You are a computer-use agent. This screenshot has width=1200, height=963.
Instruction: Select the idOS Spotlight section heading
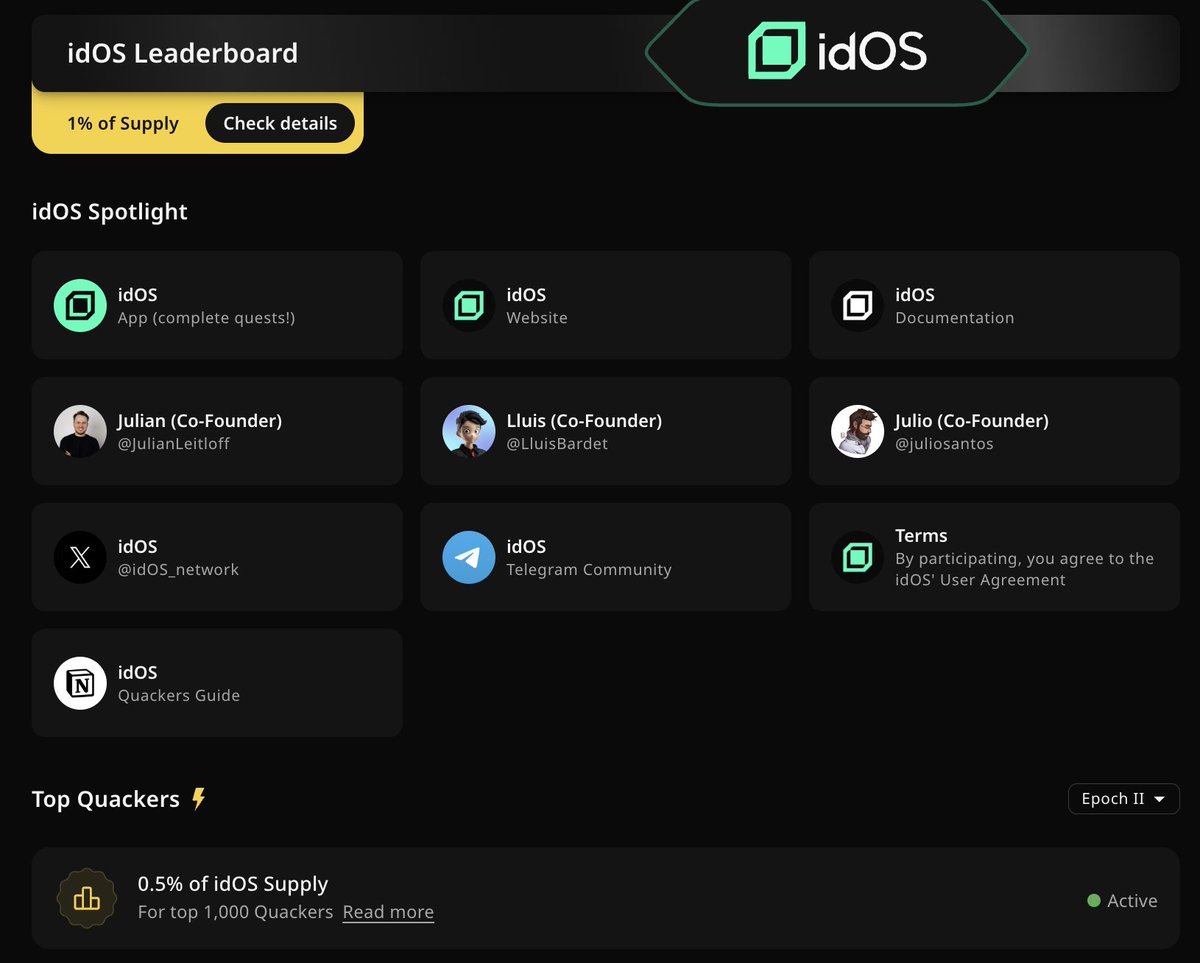pos(110,211)
